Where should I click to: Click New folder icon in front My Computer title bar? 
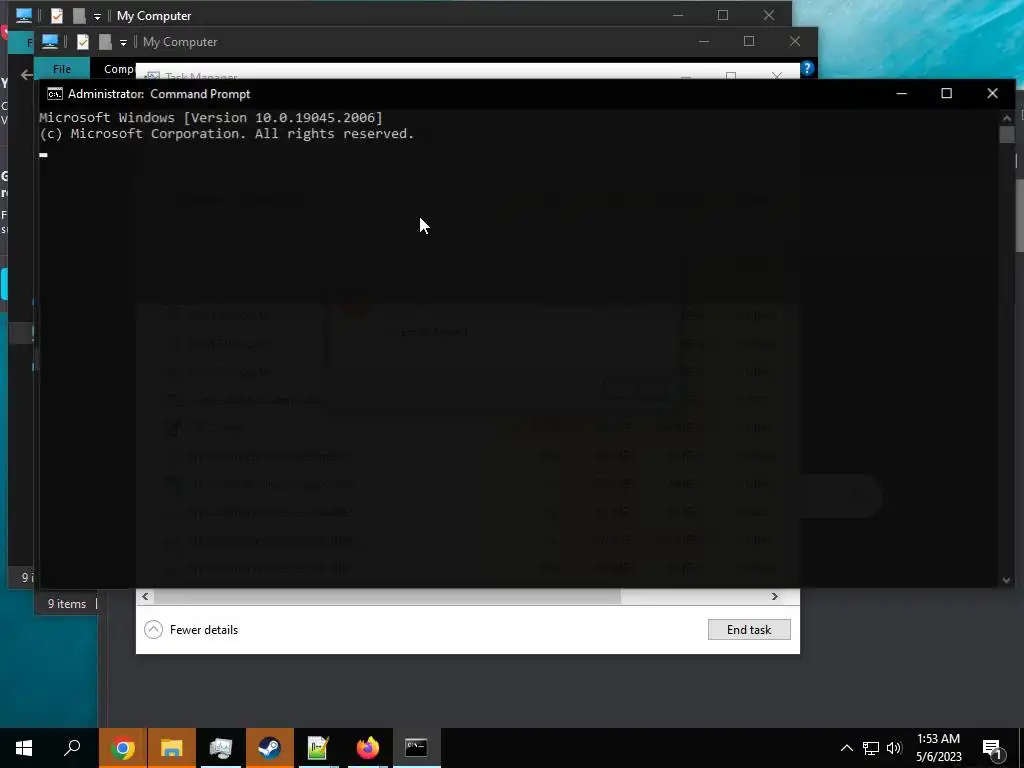[105, 42]
